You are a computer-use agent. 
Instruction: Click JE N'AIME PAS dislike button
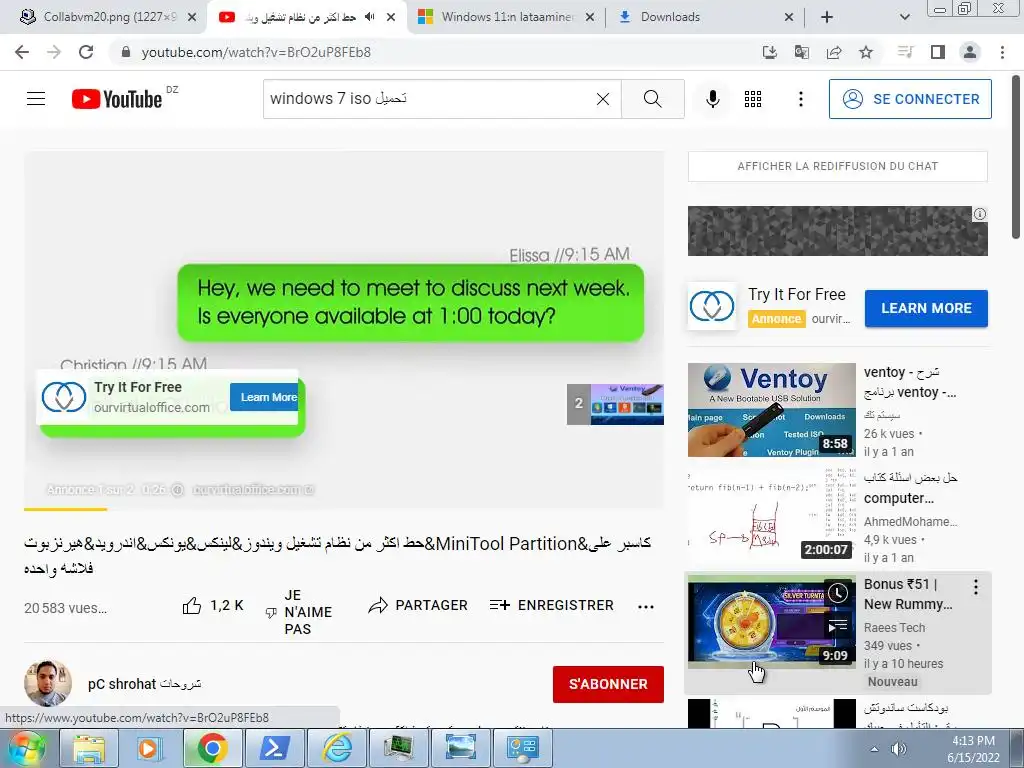[x=298, y=612]
